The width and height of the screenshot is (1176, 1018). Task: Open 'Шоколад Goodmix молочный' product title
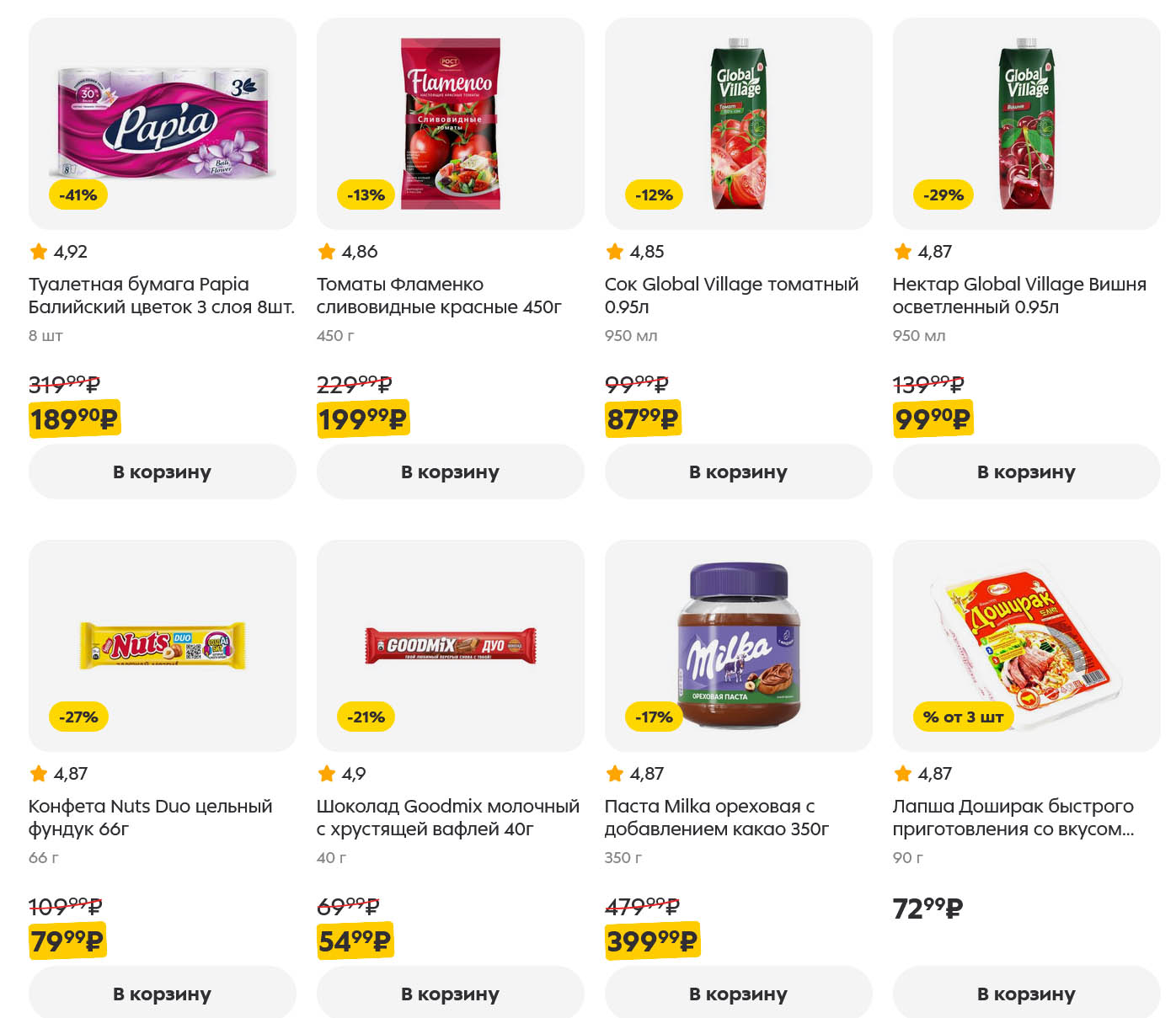[x=447, y=818]
